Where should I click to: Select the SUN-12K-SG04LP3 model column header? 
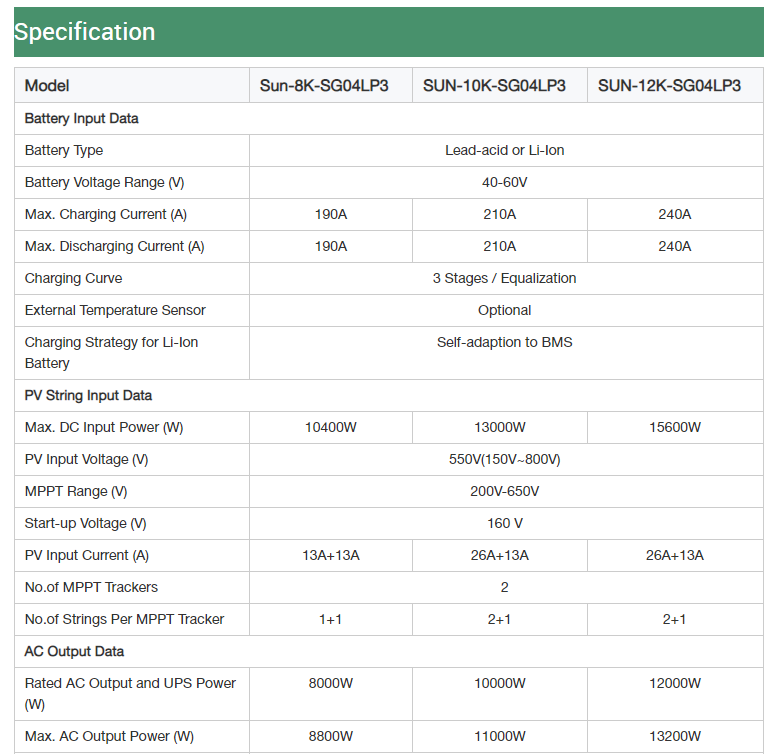pos(675,85)
